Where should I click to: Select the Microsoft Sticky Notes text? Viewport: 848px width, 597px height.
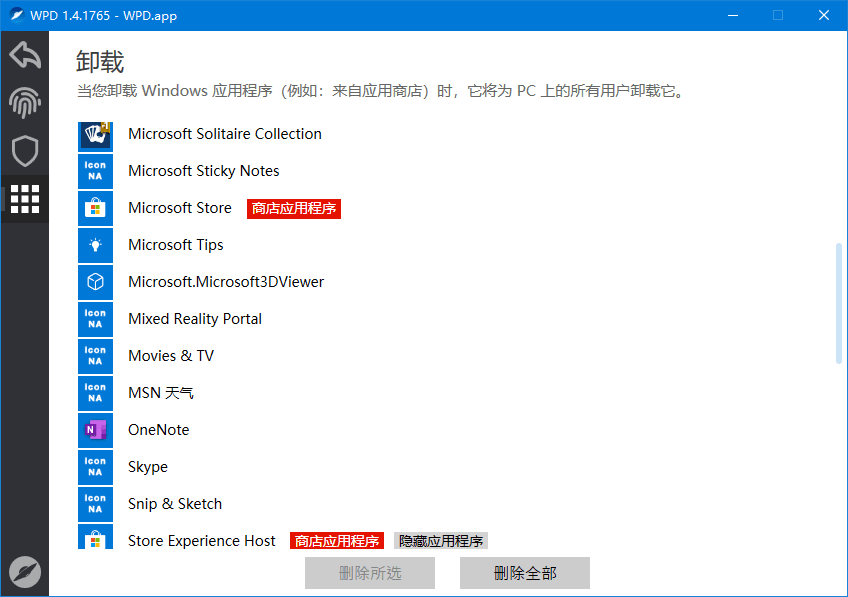(x=203, y=171)
